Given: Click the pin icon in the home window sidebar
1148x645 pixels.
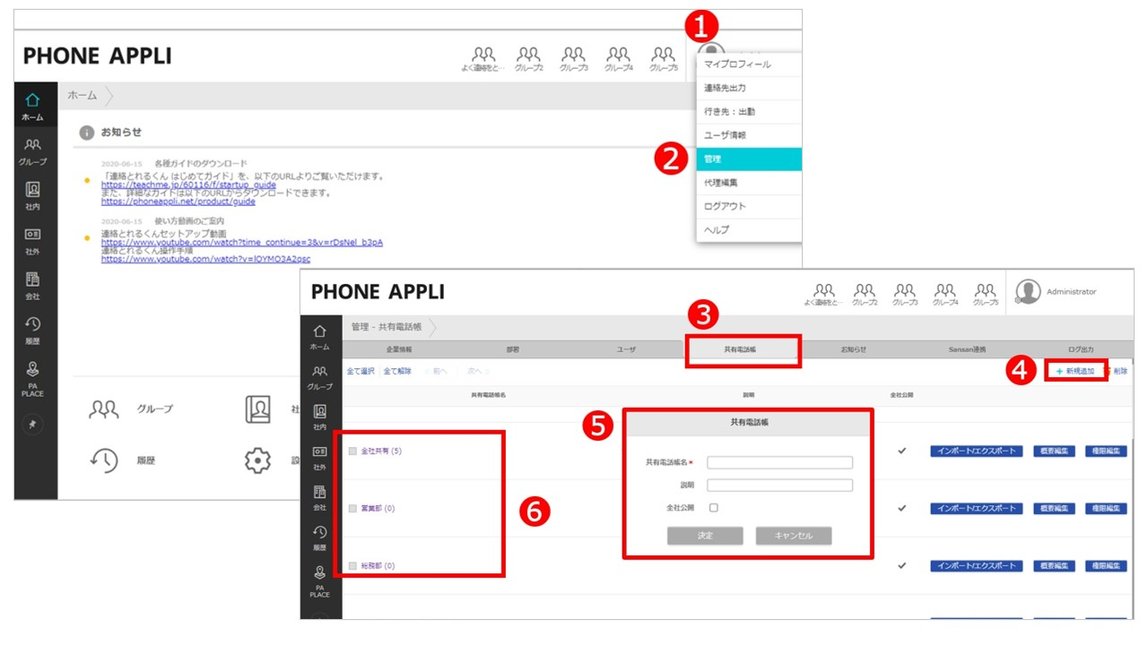Looking at the screenshot, I should pos(32,424).
